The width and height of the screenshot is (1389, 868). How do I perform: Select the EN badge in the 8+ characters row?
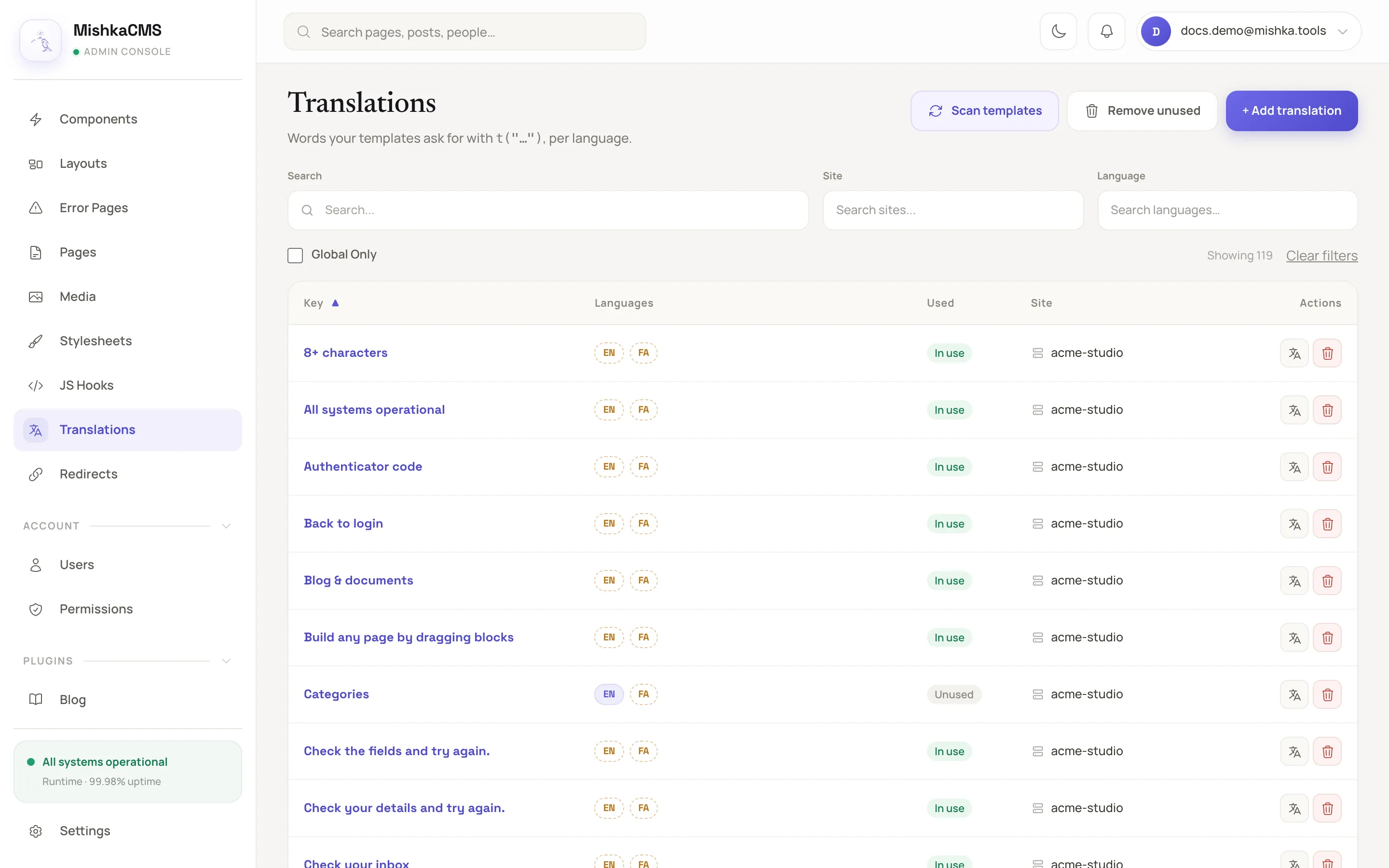[608, 353]
